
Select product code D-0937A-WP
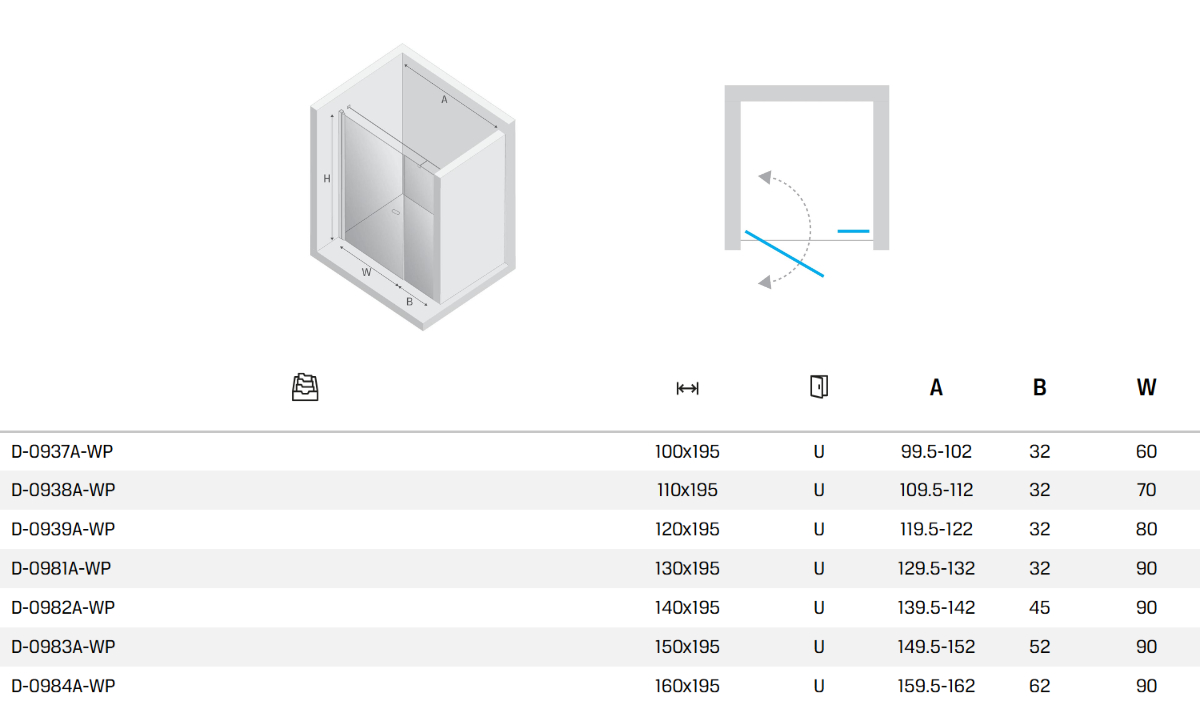62,452
